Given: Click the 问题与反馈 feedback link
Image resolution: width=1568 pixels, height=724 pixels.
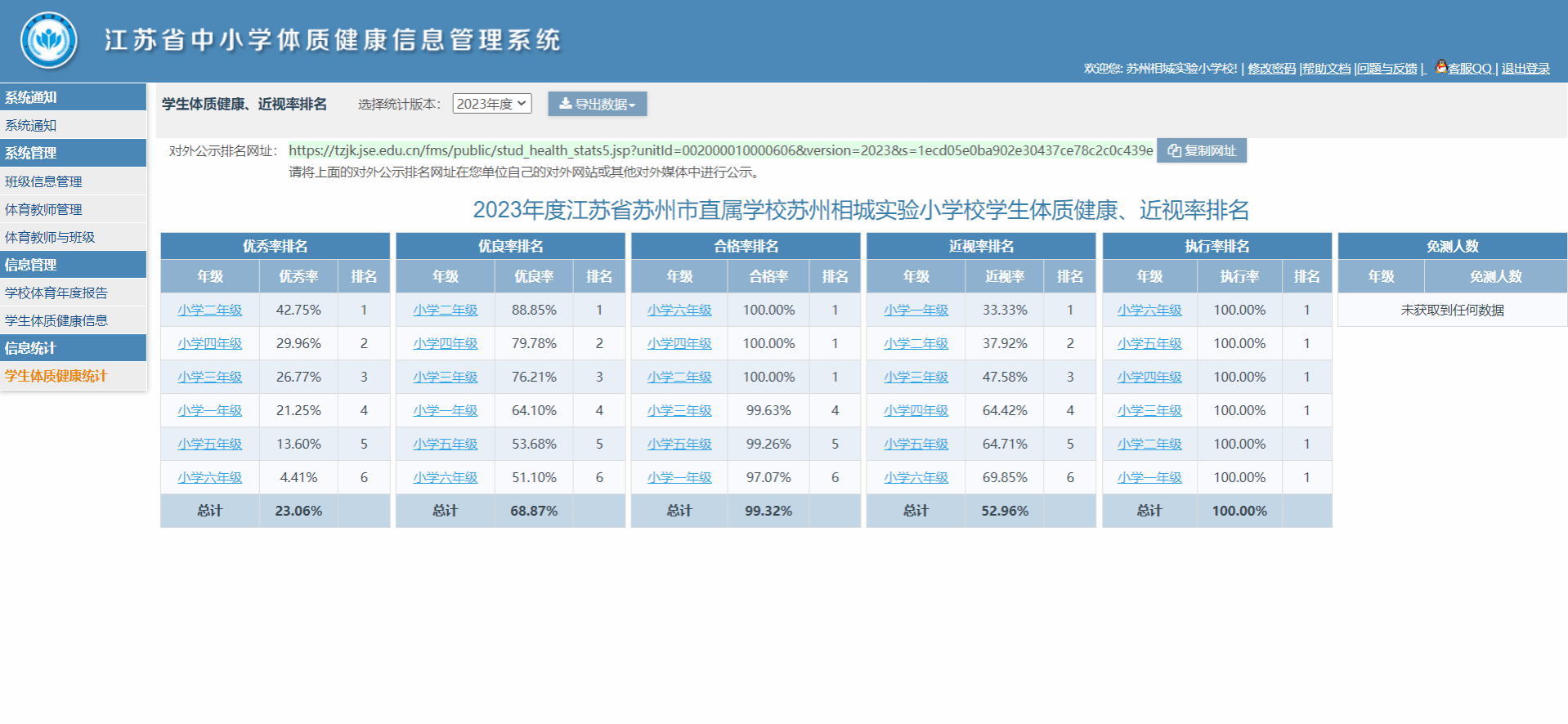Looking at the screenshot, I should pos(1387,69).
